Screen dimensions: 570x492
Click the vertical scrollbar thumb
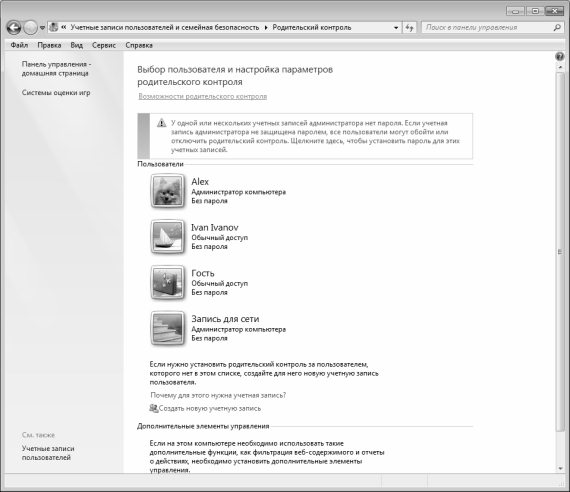pos(560,252)
